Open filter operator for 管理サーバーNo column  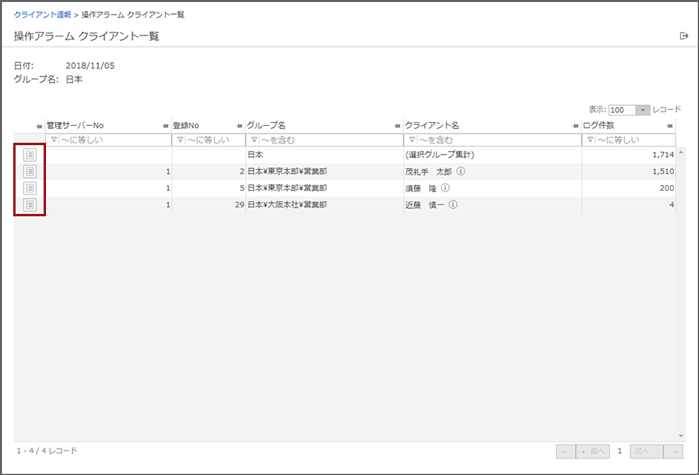point(54,141)
